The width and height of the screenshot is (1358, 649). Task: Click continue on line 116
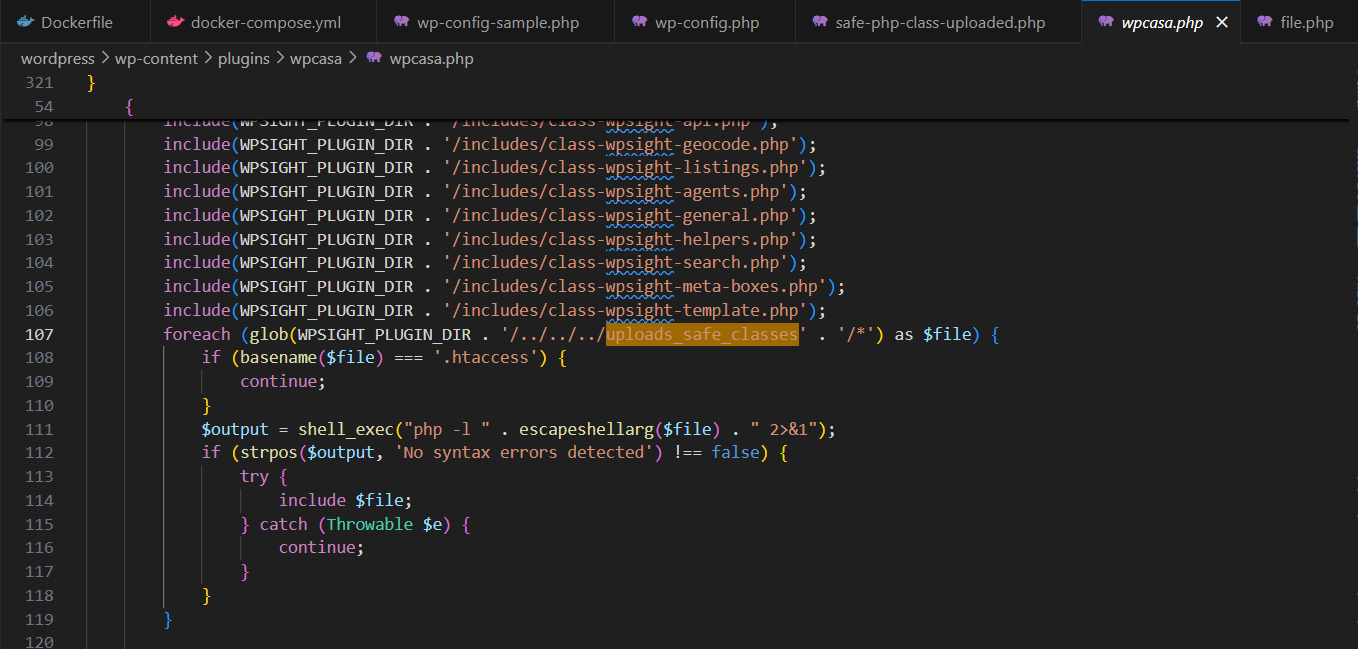(317, 548)
